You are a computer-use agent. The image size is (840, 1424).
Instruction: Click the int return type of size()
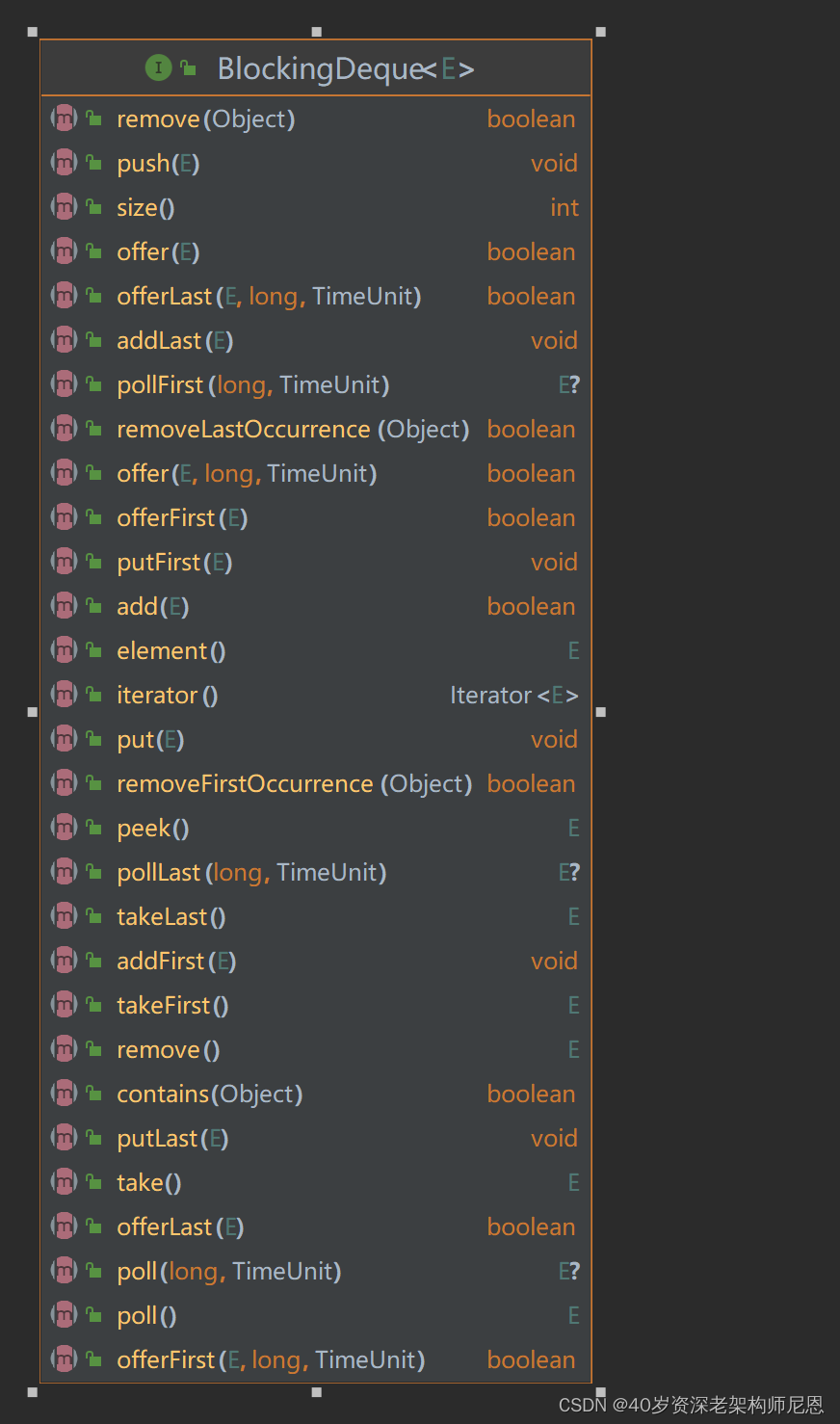(564, 207)
